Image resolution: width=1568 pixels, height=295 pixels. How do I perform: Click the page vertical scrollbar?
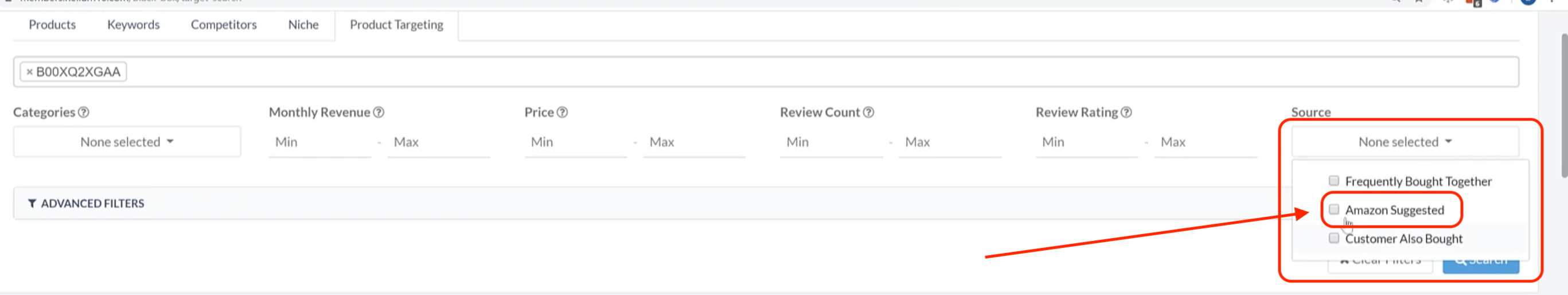pyautogui.click(x=1563, y=107)
